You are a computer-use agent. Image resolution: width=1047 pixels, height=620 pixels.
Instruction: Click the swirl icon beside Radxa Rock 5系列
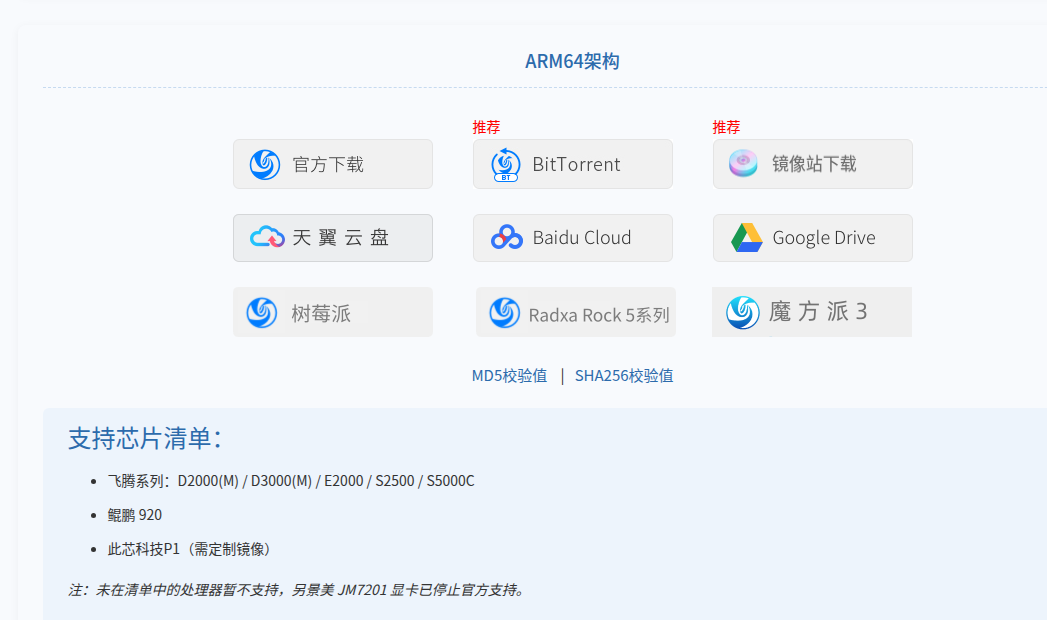505,312
